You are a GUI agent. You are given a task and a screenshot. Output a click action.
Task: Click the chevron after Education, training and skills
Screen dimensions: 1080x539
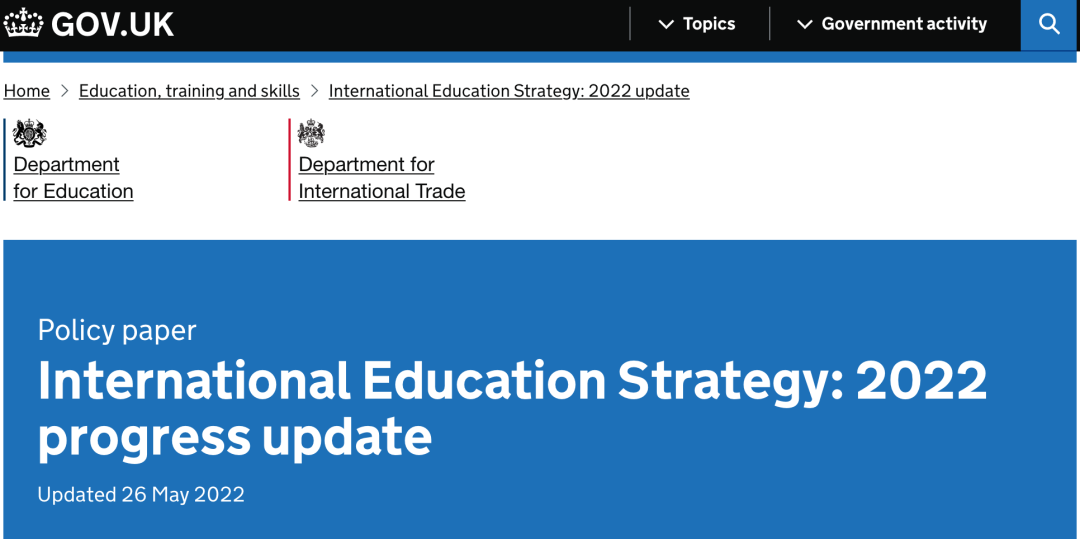(315, 91)
